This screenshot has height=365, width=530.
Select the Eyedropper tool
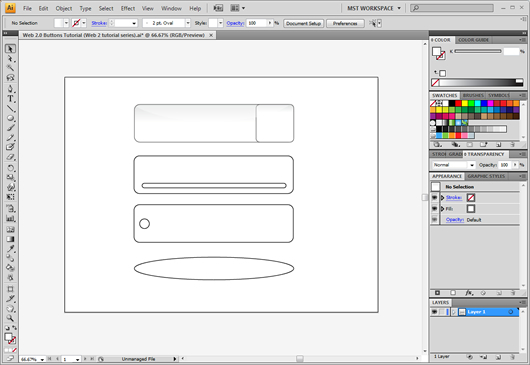coord(10,249)
